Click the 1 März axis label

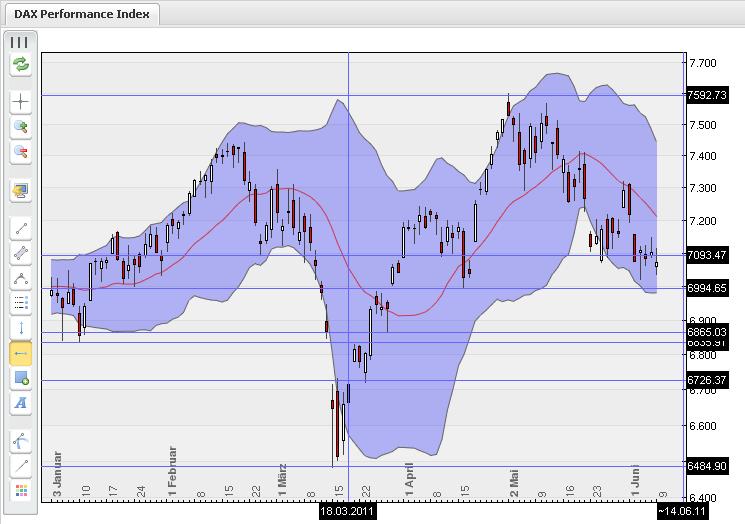point(282,480)
